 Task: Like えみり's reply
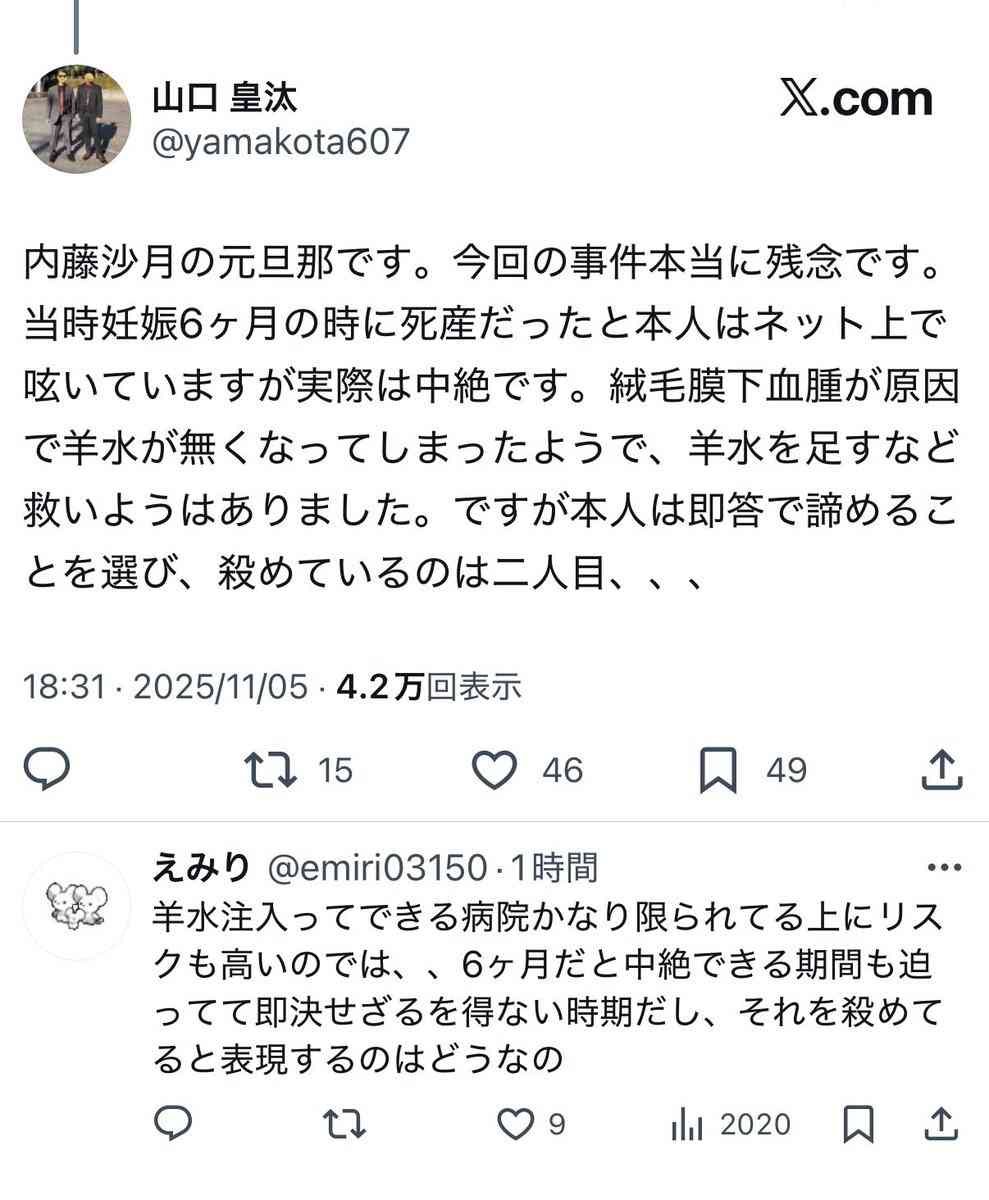515,1124
